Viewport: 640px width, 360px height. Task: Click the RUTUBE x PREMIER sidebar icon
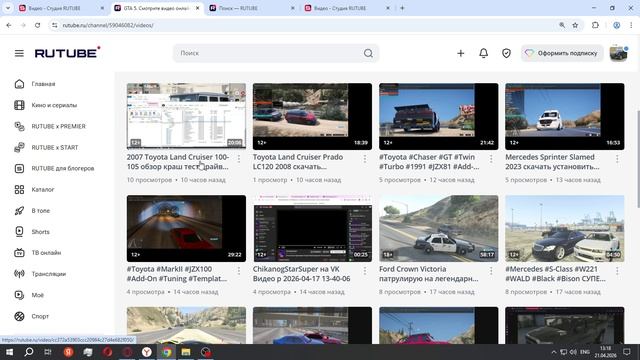click(x=19, y=126)
